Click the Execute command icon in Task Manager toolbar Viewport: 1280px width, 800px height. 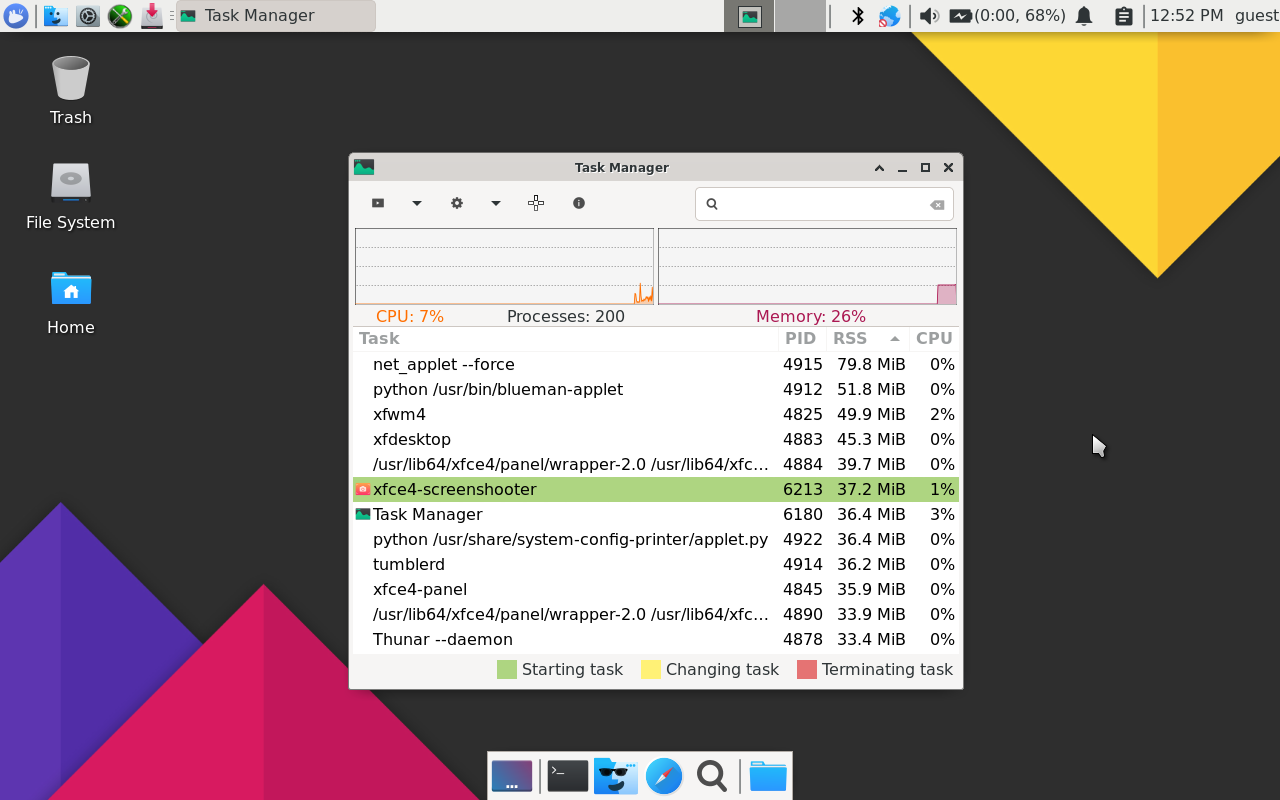378,203
